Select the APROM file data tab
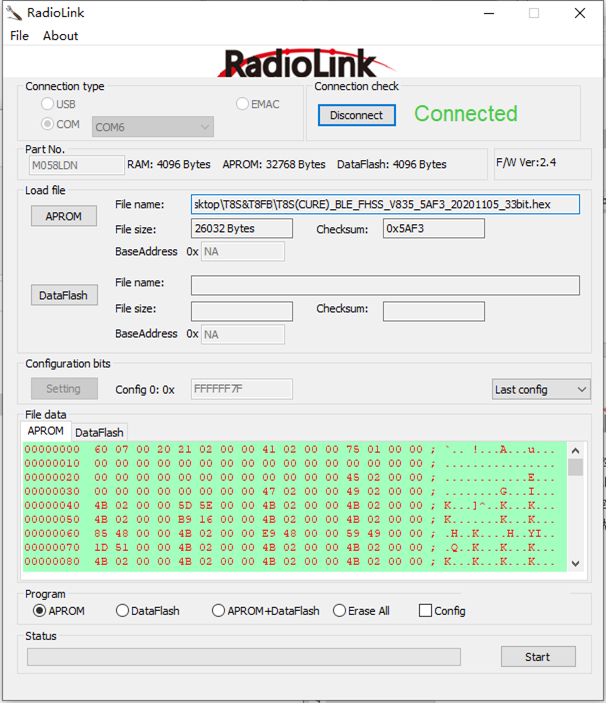 [45, 431]
